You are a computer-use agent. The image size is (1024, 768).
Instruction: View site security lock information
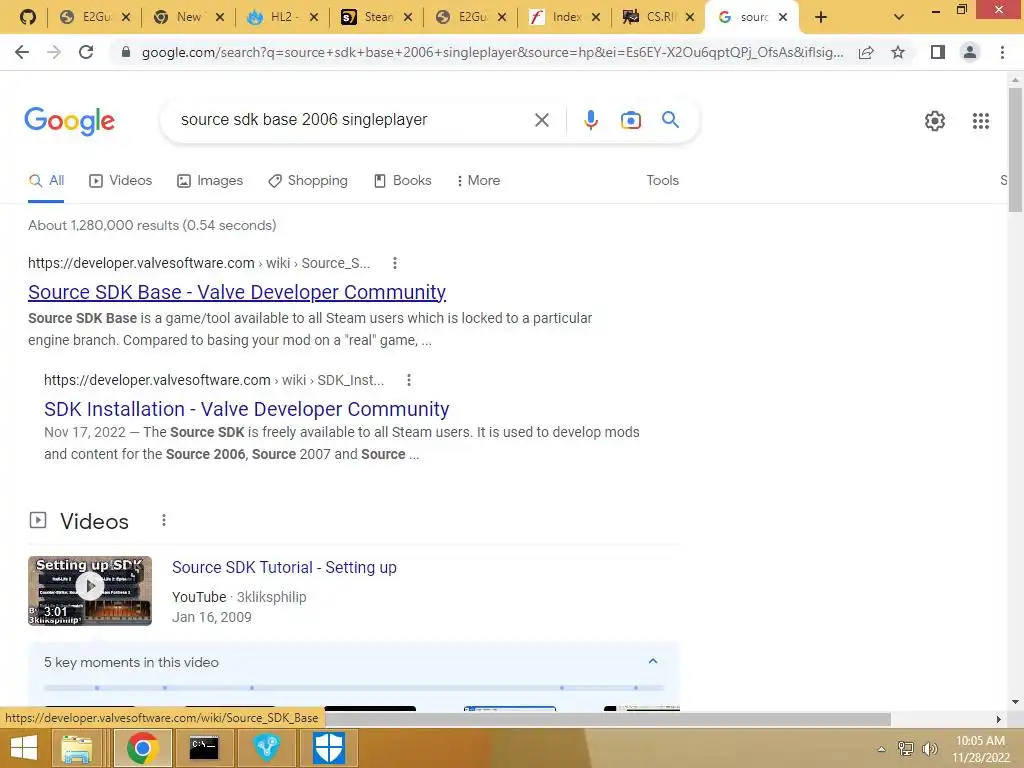pos(126,52)
